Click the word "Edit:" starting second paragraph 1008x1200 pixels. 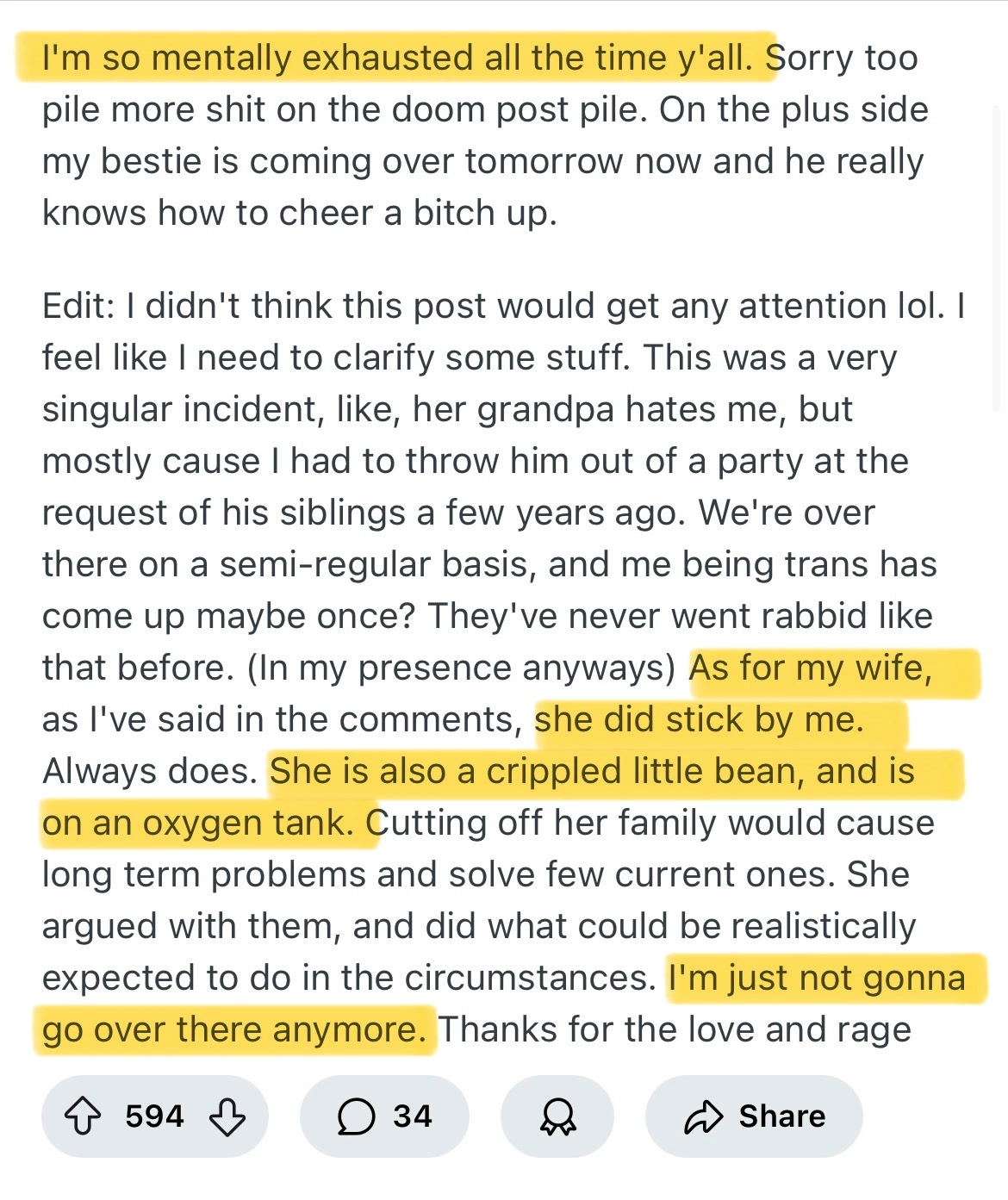(78, 306)
